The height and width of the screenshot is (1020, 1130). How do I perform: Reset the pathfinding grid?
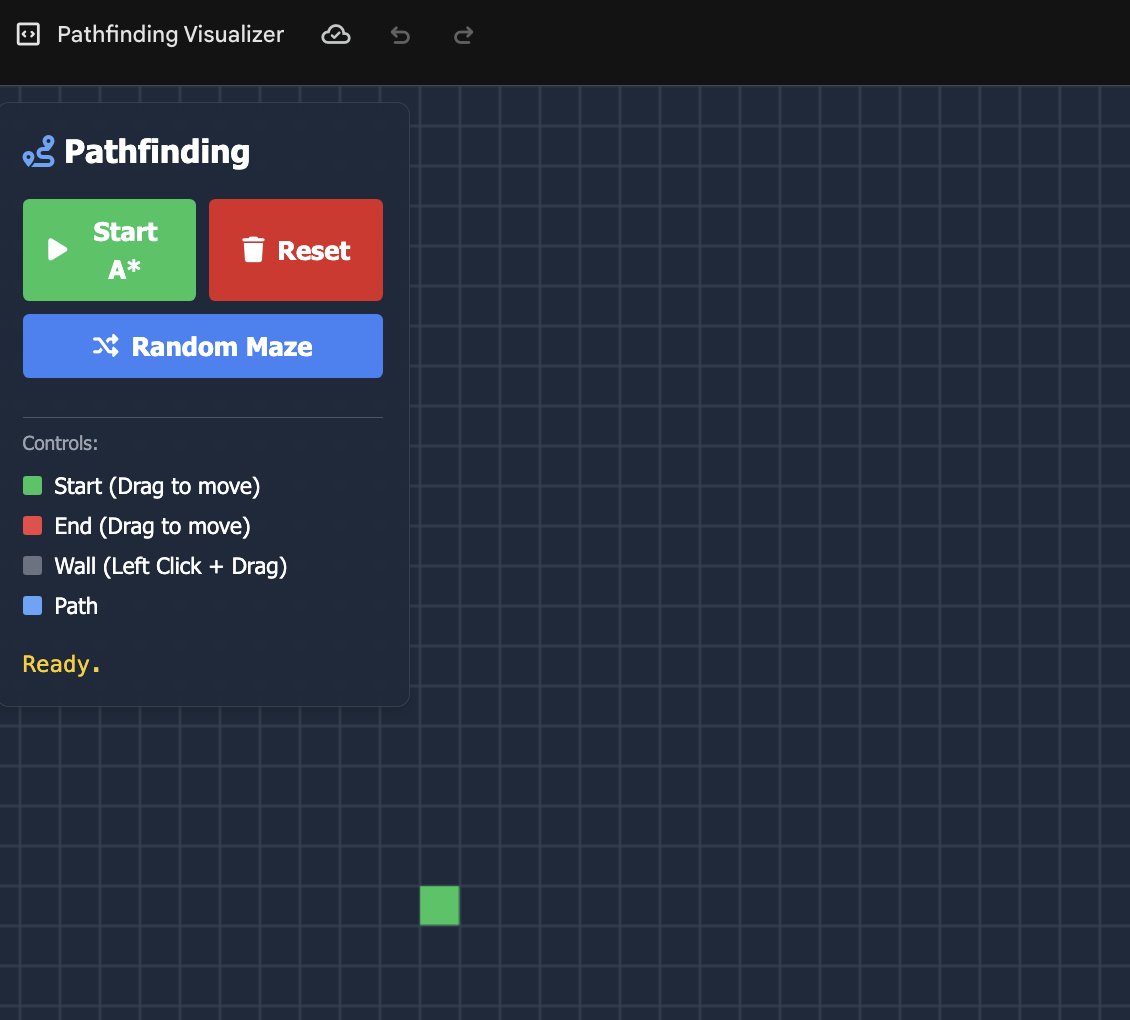(x=296, y=249)
